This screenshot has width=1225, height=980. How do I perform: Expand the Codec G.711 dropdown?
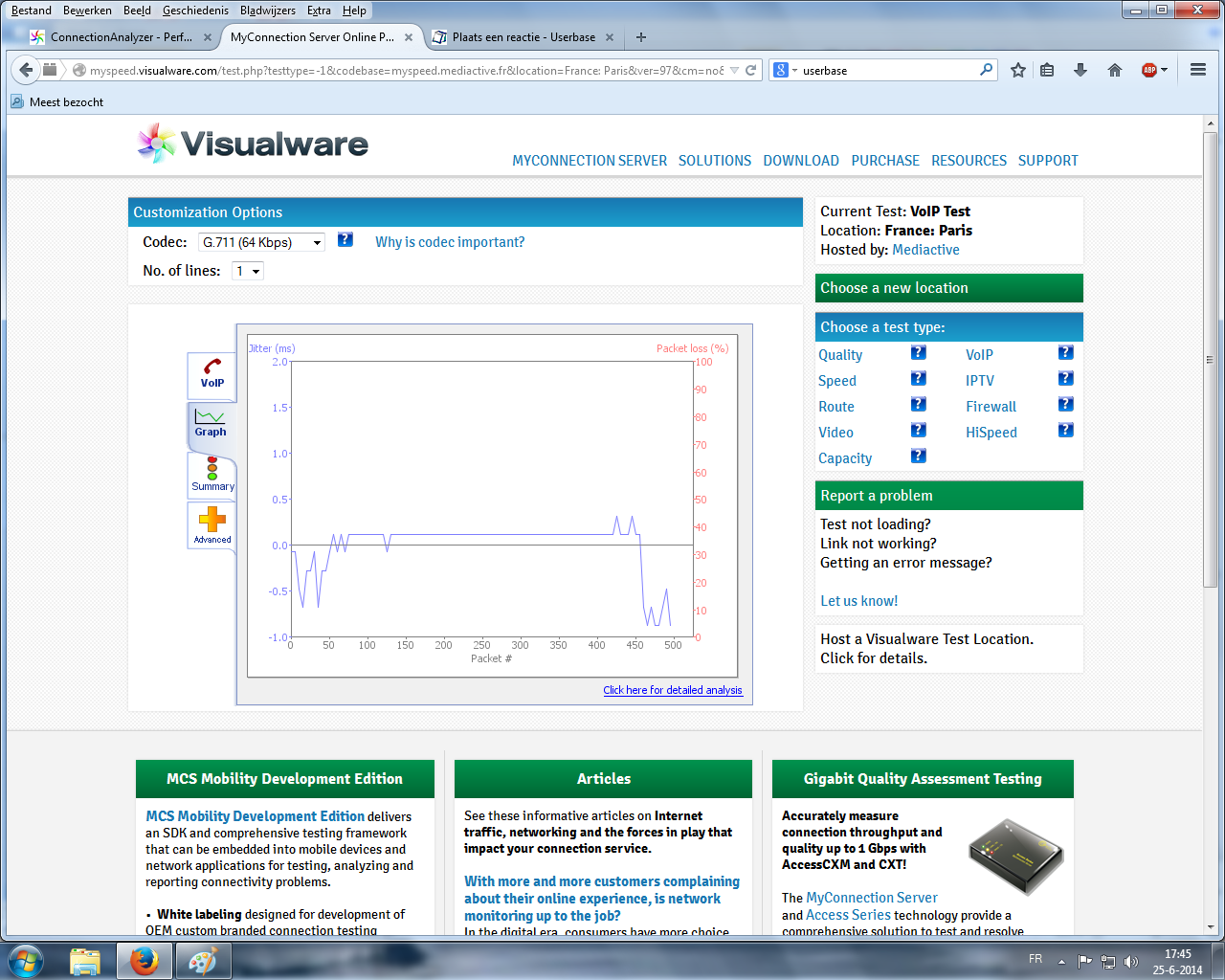(x=261, y=243)
